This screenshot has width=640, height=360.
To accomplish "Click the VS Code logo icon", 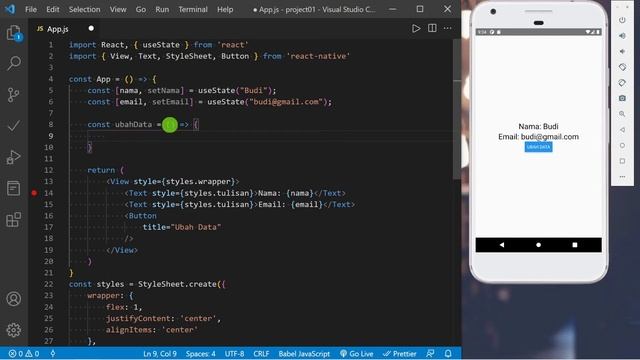I will tap(10, 9).
